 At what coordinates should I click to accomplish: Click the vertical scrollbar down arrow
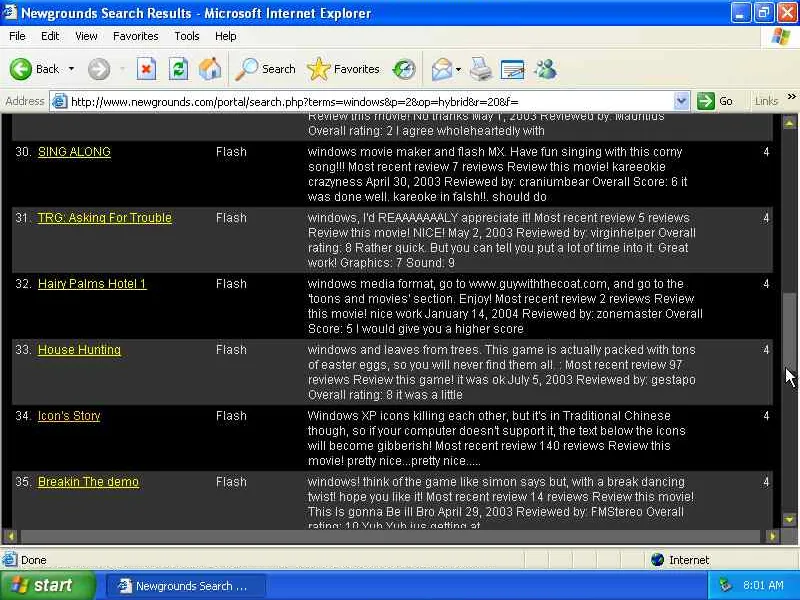(789, 520)
